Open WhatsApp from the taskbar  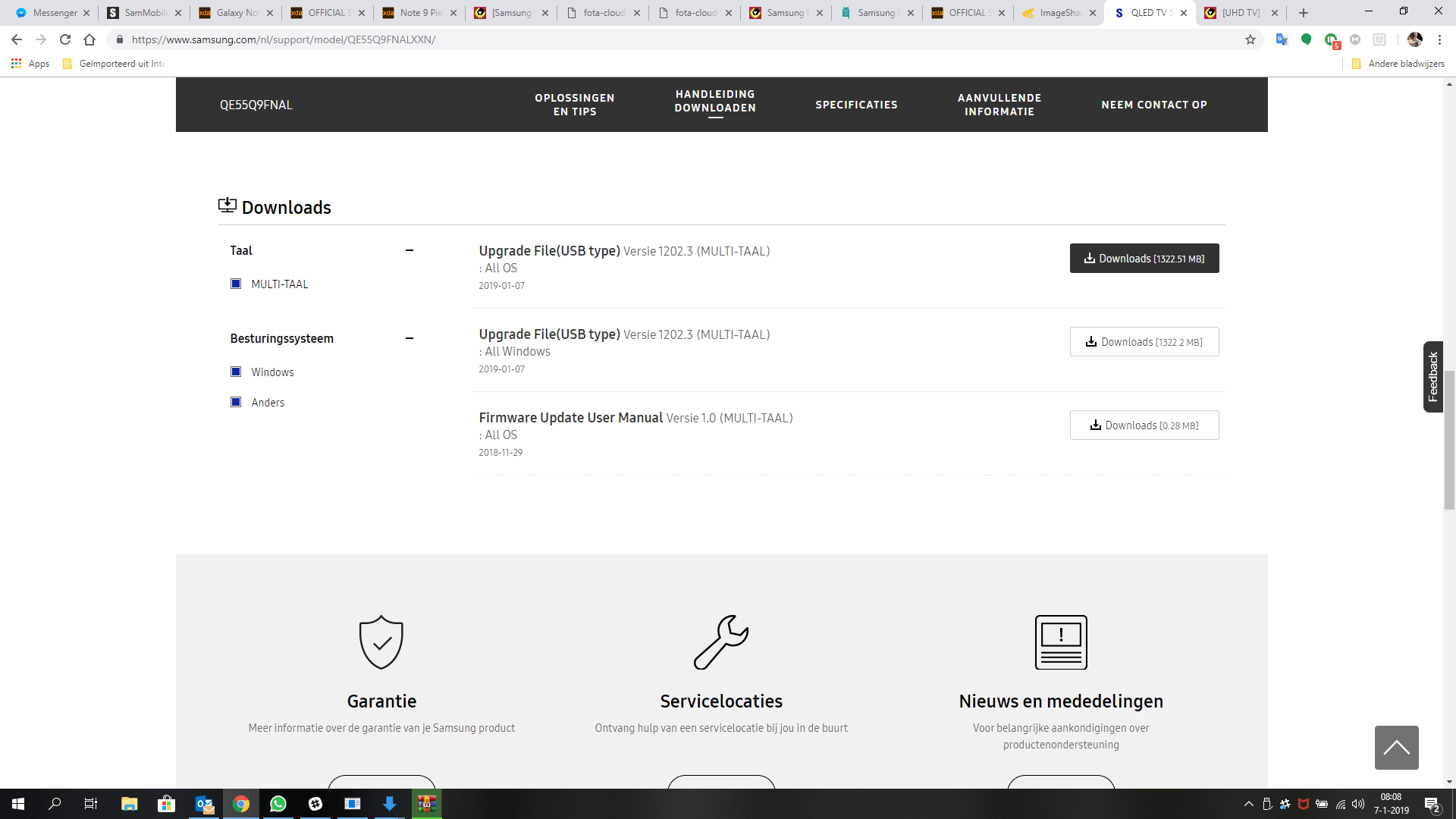pyautogui.click(x=278, y=804)
